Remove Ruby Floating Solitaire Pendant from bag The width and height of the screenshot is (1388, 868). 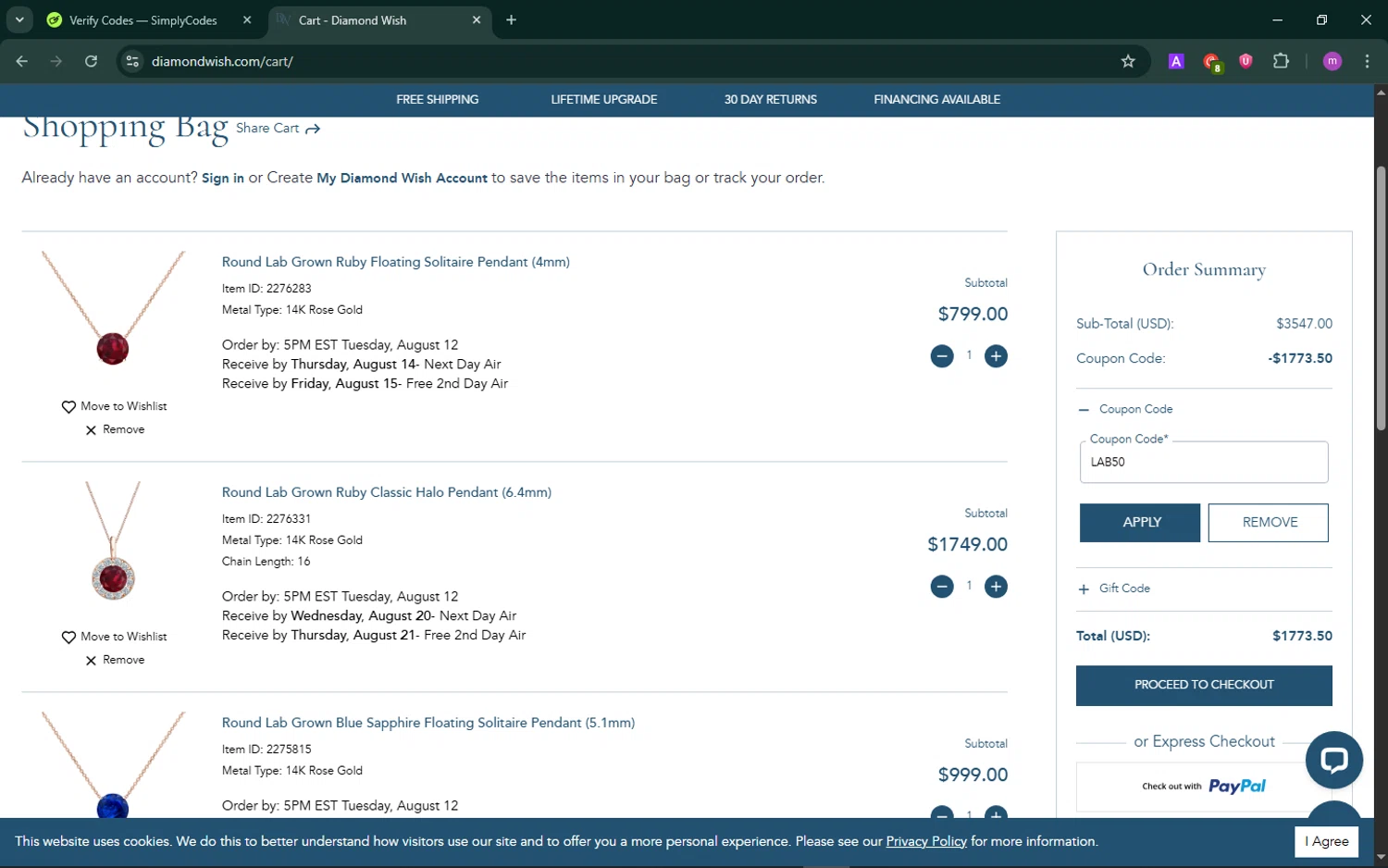115,429
